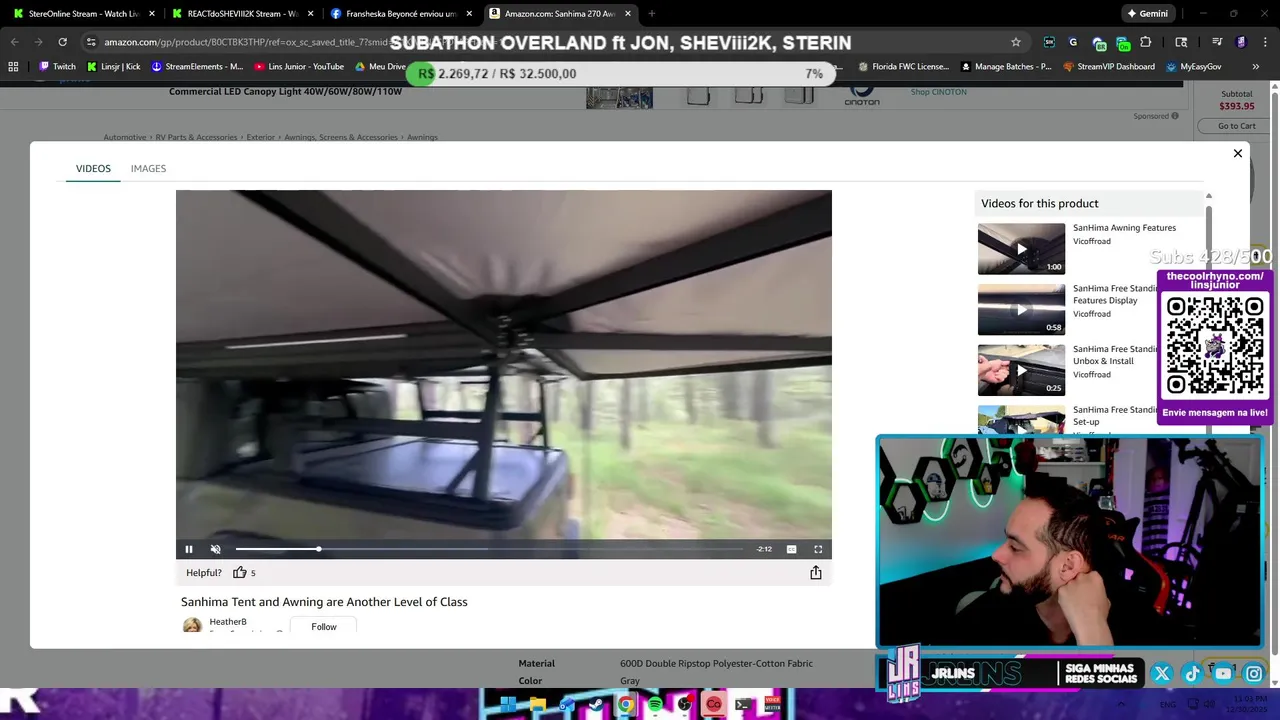Show more bookmarks with the overflow chevron
This screenshot has width=1280, height=720.
pyautogui.click(x=1256, y=67)
